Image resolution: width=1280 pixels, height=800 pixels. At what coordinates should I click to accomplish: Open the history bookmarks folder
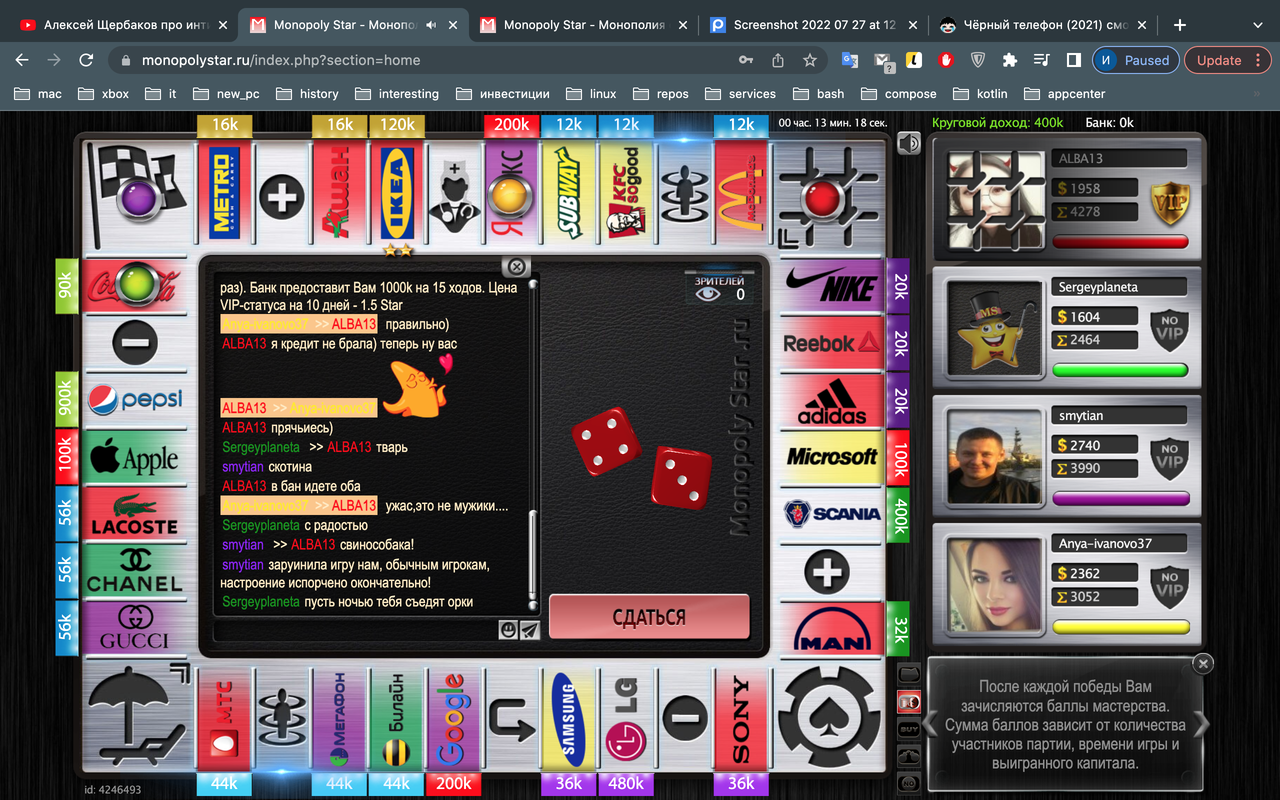click(305, 94)
